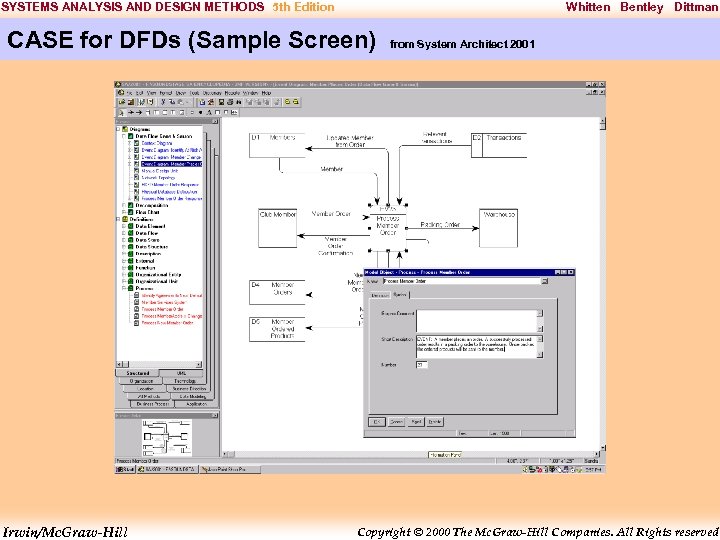Click the Print icon in the toolbar

click(230, 102)
